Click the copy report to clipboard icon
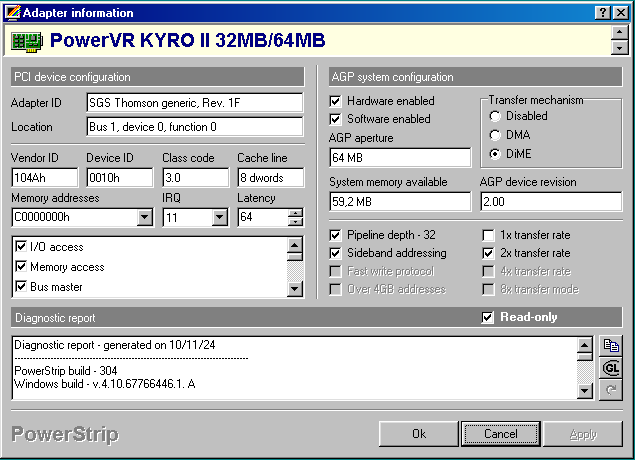The width and height of the screenshot is (635, 460). [x=611, y=346]
